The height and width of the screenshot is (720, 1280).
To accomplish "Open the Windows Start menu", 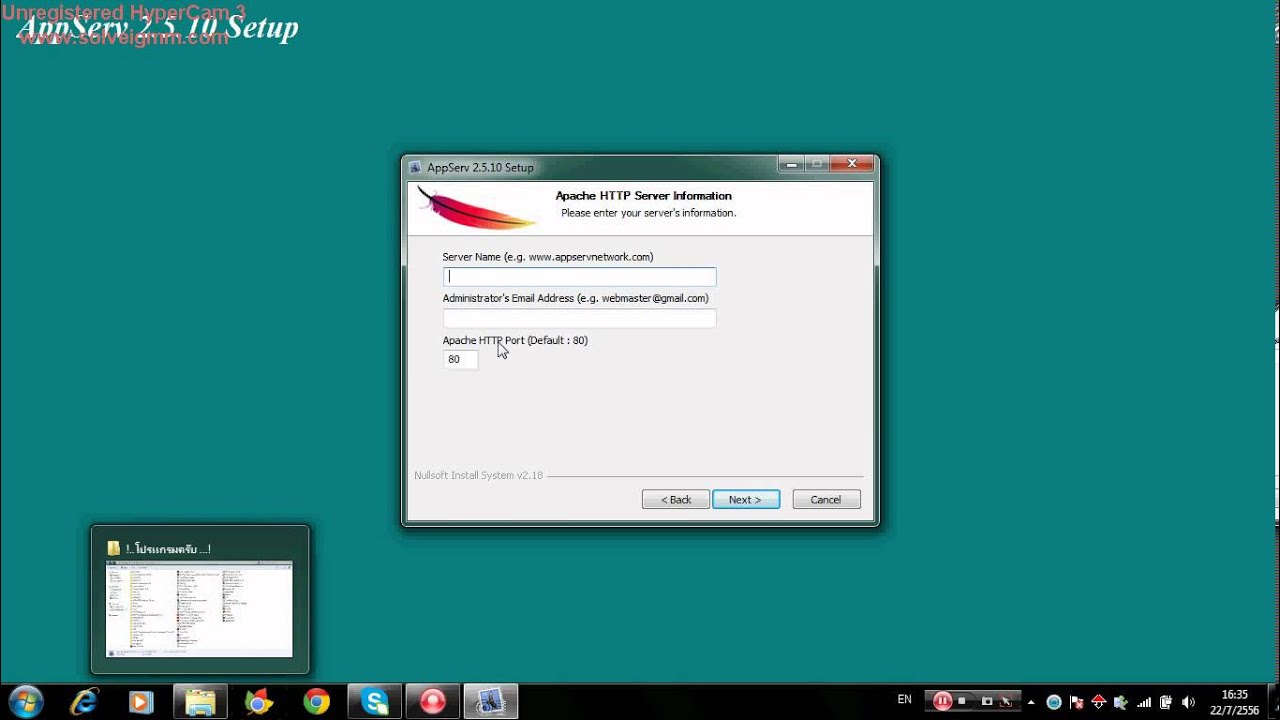I will point(25,702).
